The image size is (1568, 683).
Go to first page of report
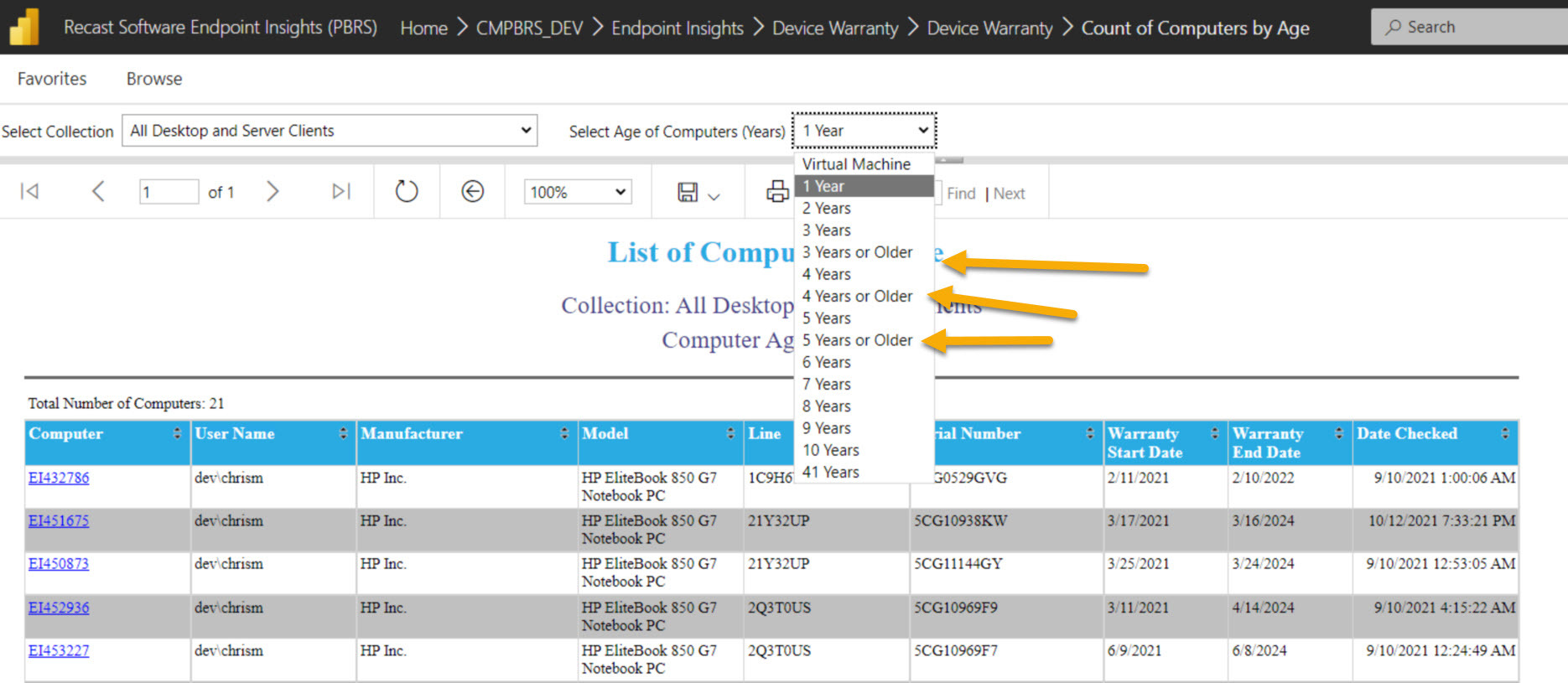29,192
